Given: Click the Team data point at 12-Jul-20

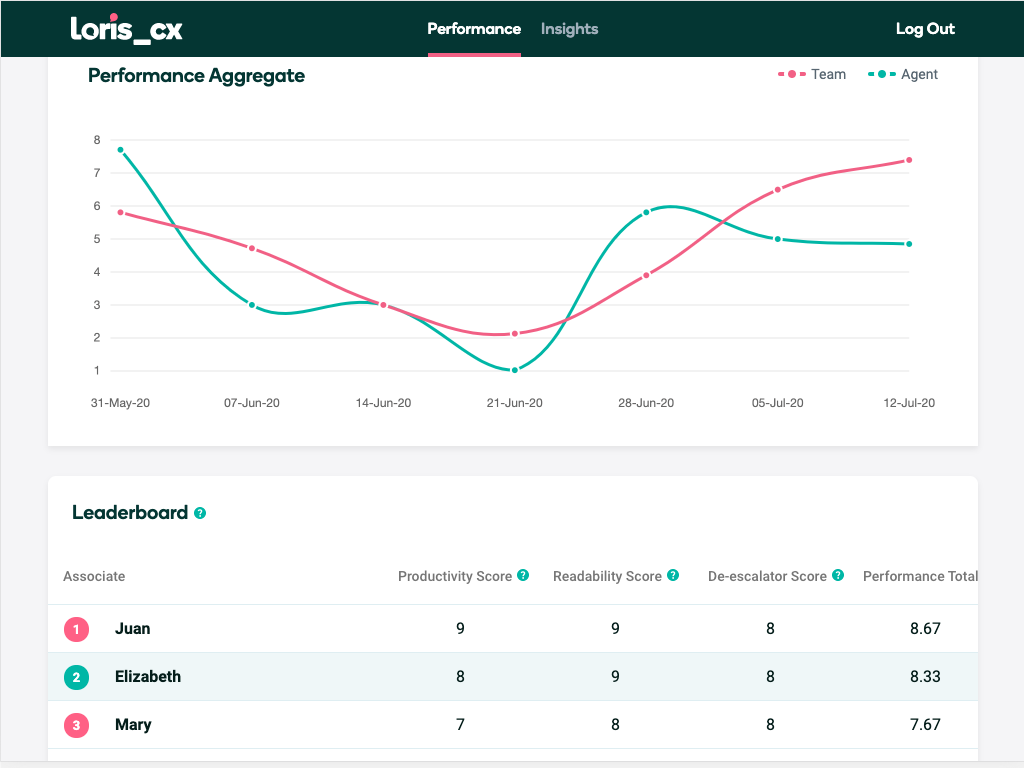Looking at the screenshot, I should (x=909, y=160).
